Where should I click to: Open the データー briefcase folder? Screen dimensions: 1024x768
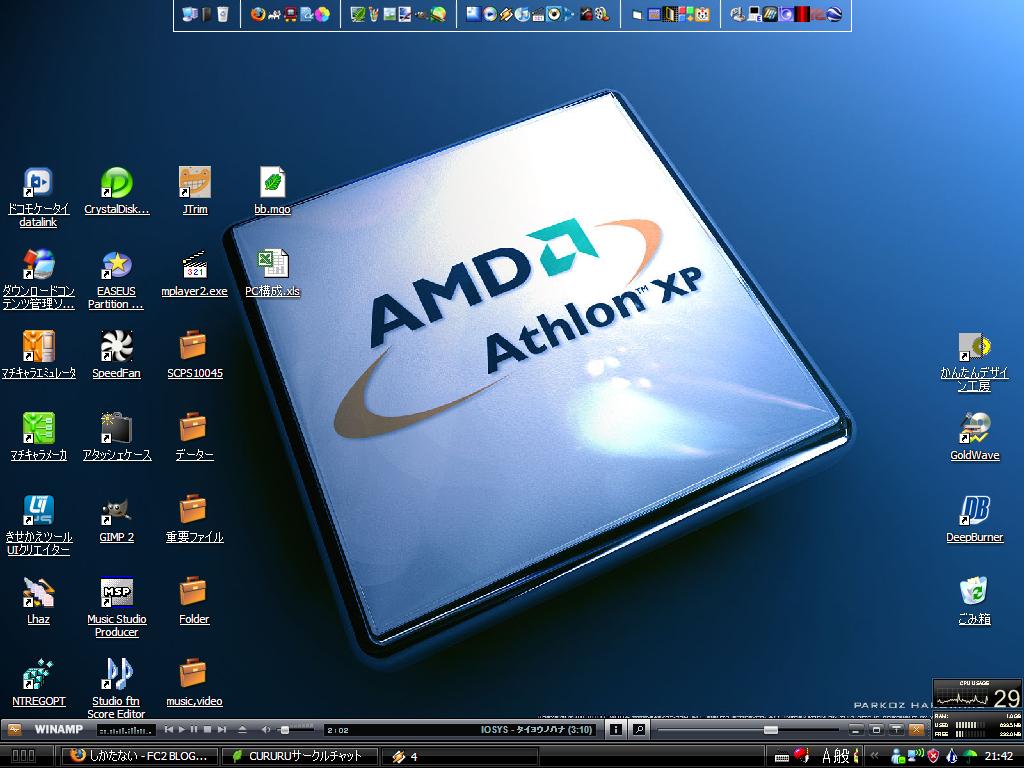click(195, 437)
